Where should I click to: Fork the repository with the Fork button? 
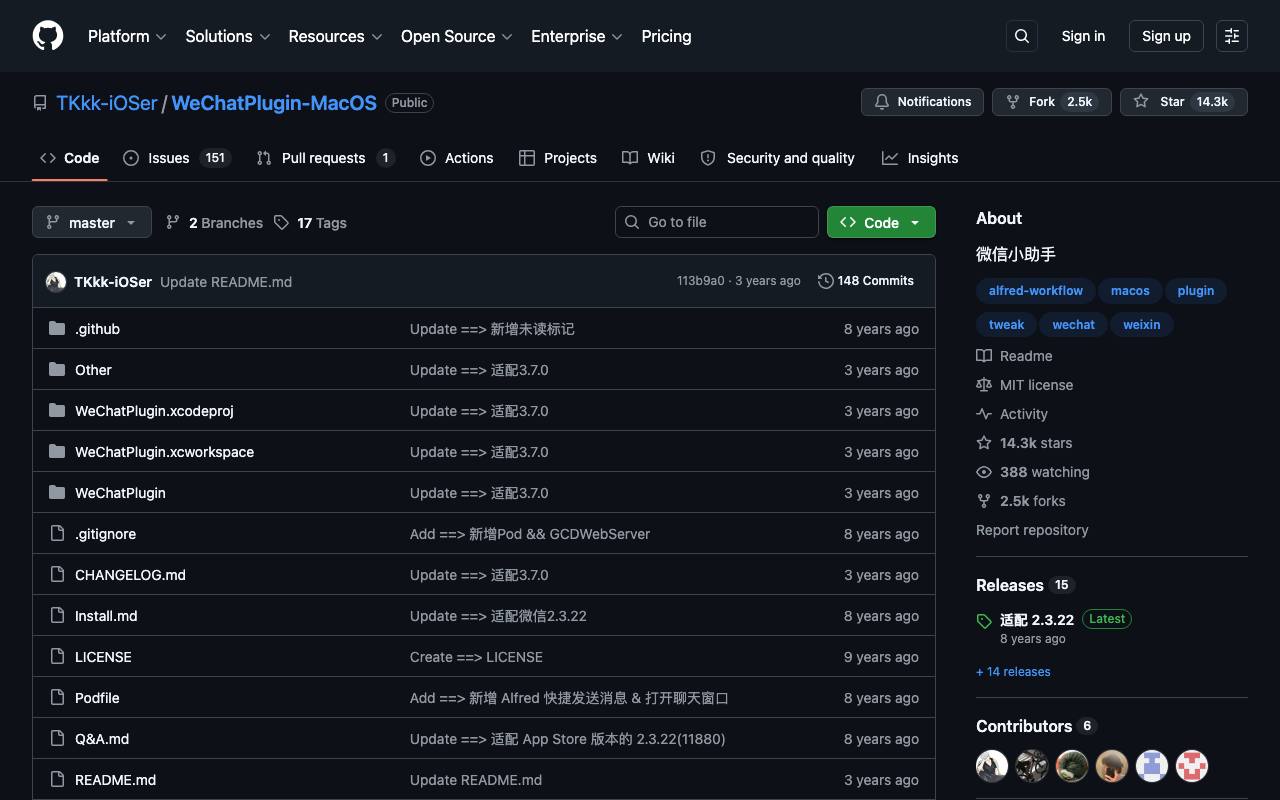[x=1051, y=102]
